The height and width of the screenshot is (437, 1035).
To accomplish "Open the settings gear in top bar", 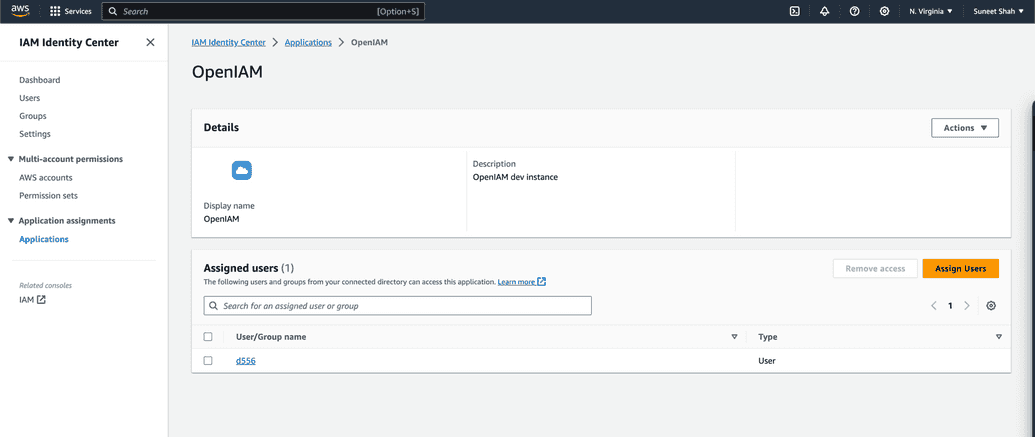I will (884, 11).
